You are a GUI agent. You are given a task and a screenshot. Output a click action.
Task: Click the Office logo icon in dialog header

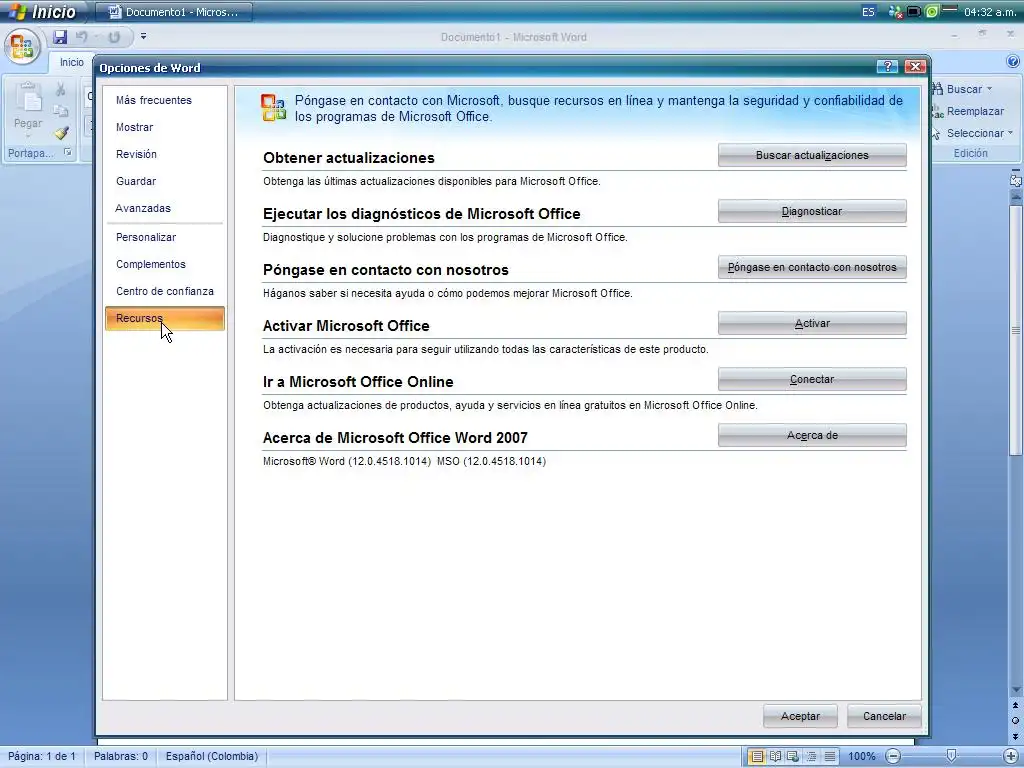tap(273, 108)
